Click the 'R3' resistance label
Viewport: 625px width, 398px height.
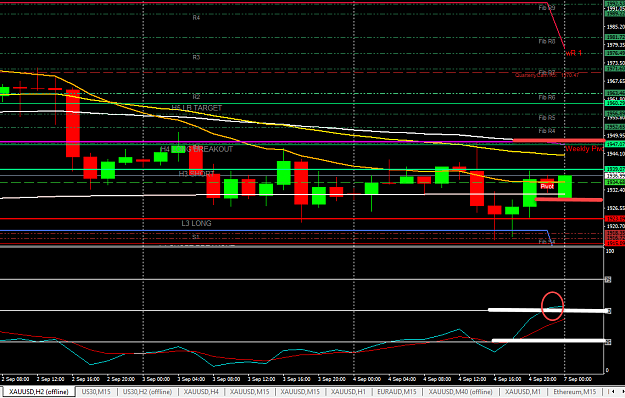point(196,57)
